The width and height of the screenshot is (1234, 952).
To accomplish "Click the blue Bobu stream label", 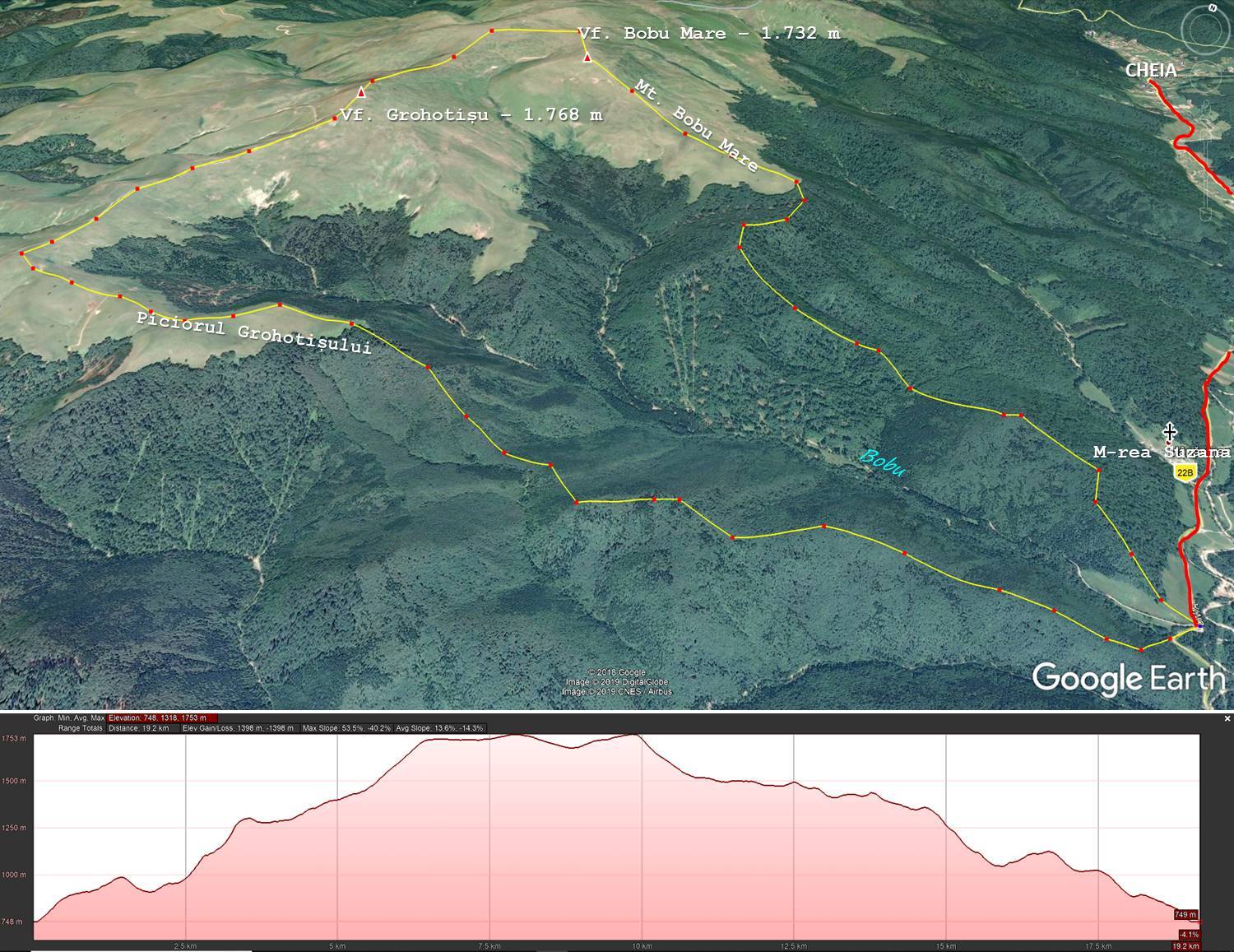I will tap(883, 464).
